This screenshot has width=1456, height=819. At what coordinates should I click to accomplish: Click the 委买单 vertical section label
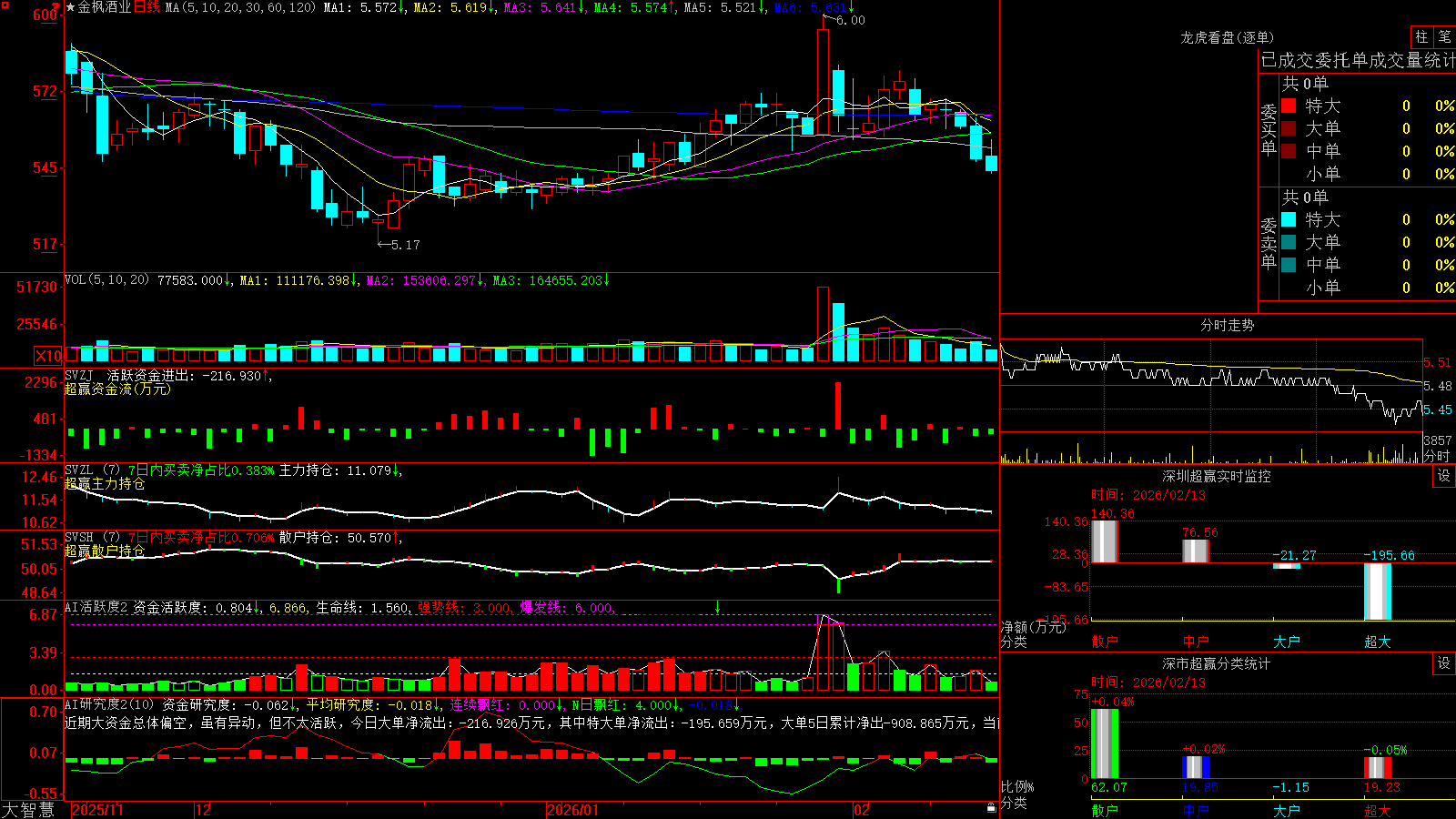tap(1269, 129)
